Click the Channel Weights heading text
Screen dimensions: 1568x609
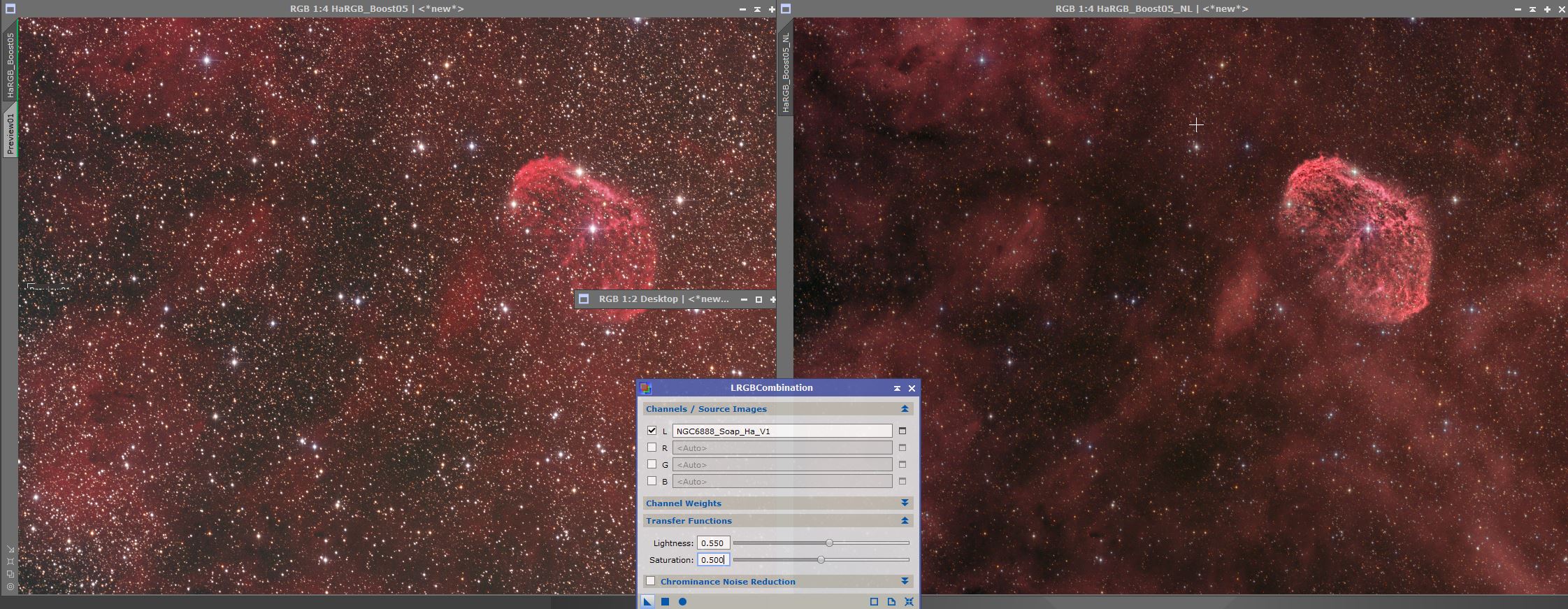(x=684, y=503)
